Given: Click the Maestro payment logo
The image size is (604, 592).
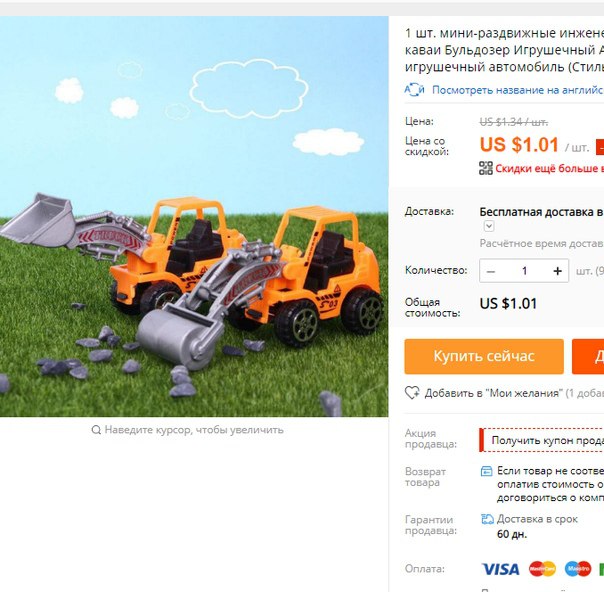Looking at the screenshot, I should (x=578, y=569).
